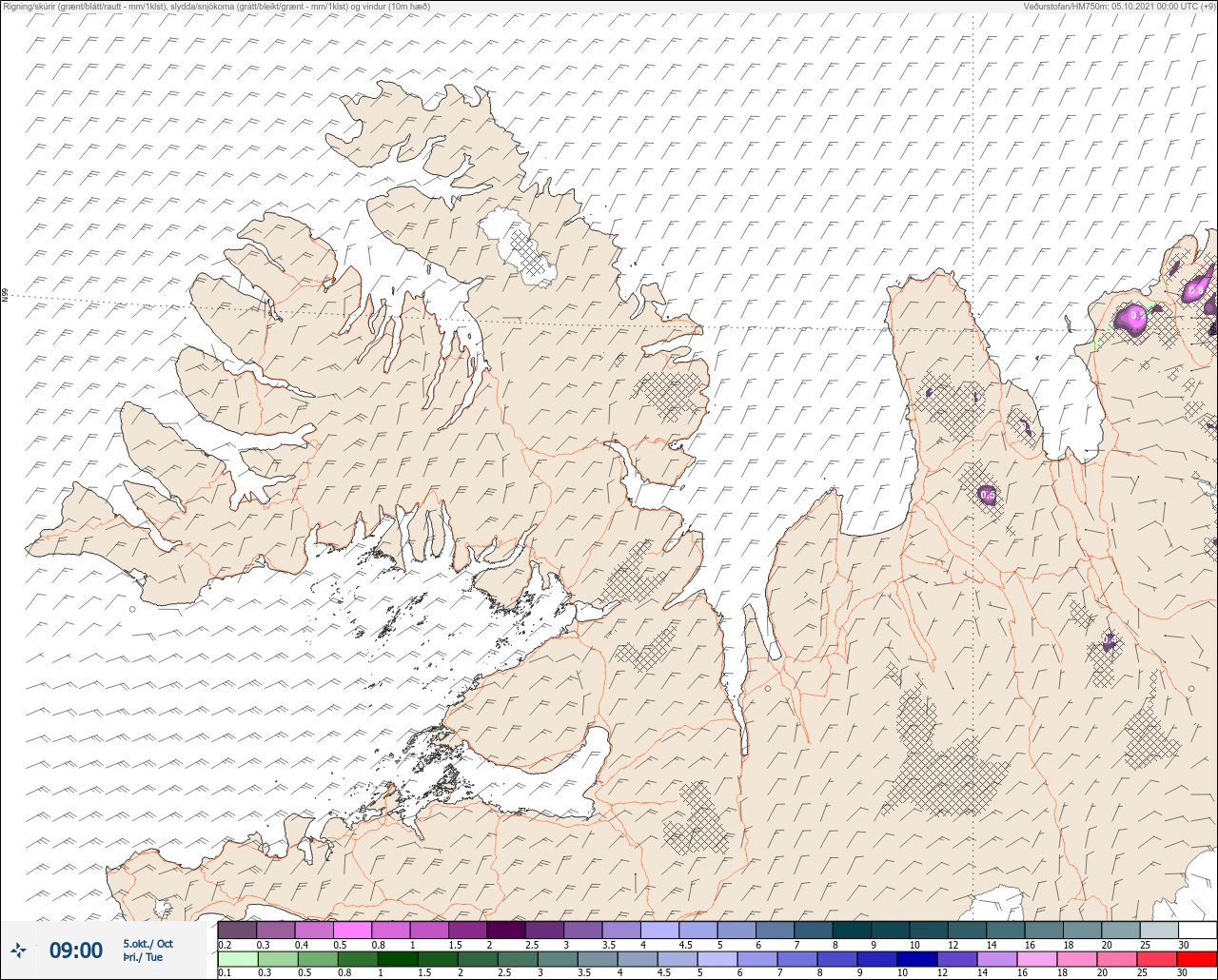The image size is (1218, 980).
Task: Select the white swatch ending the top legend row
Action: (1197, 930)
